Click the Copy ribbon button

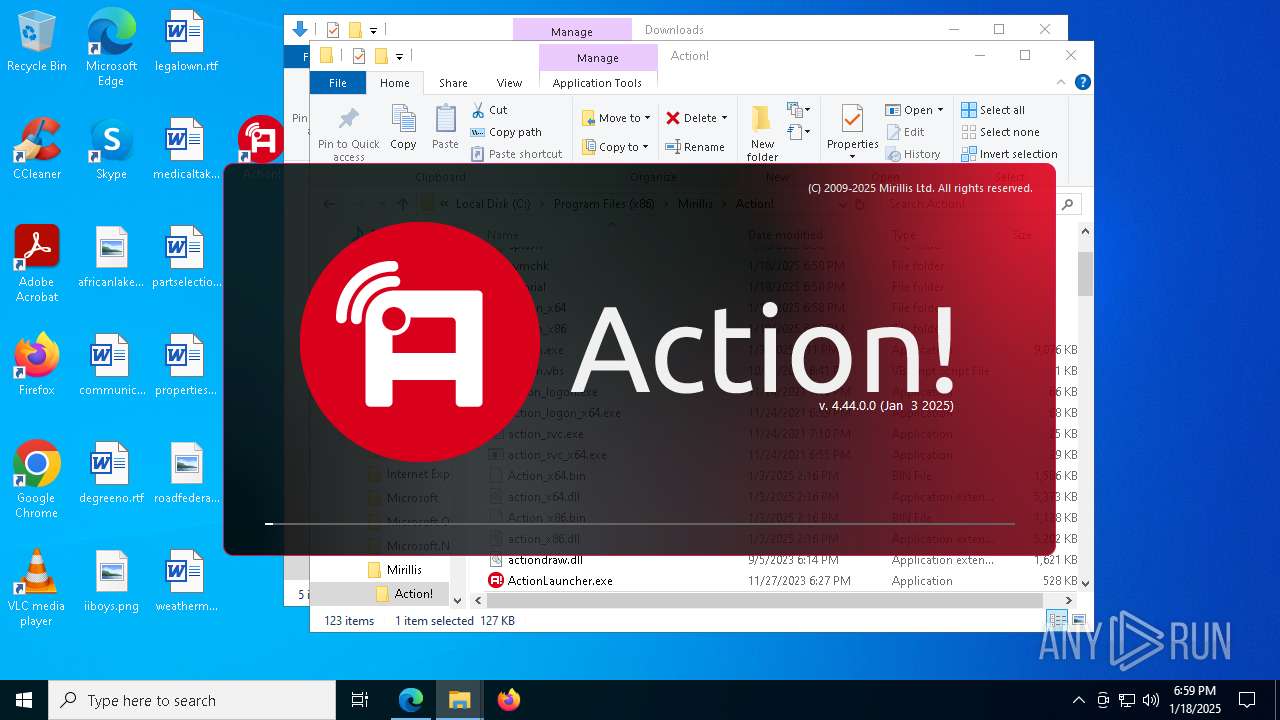click(x=403, y=128)
